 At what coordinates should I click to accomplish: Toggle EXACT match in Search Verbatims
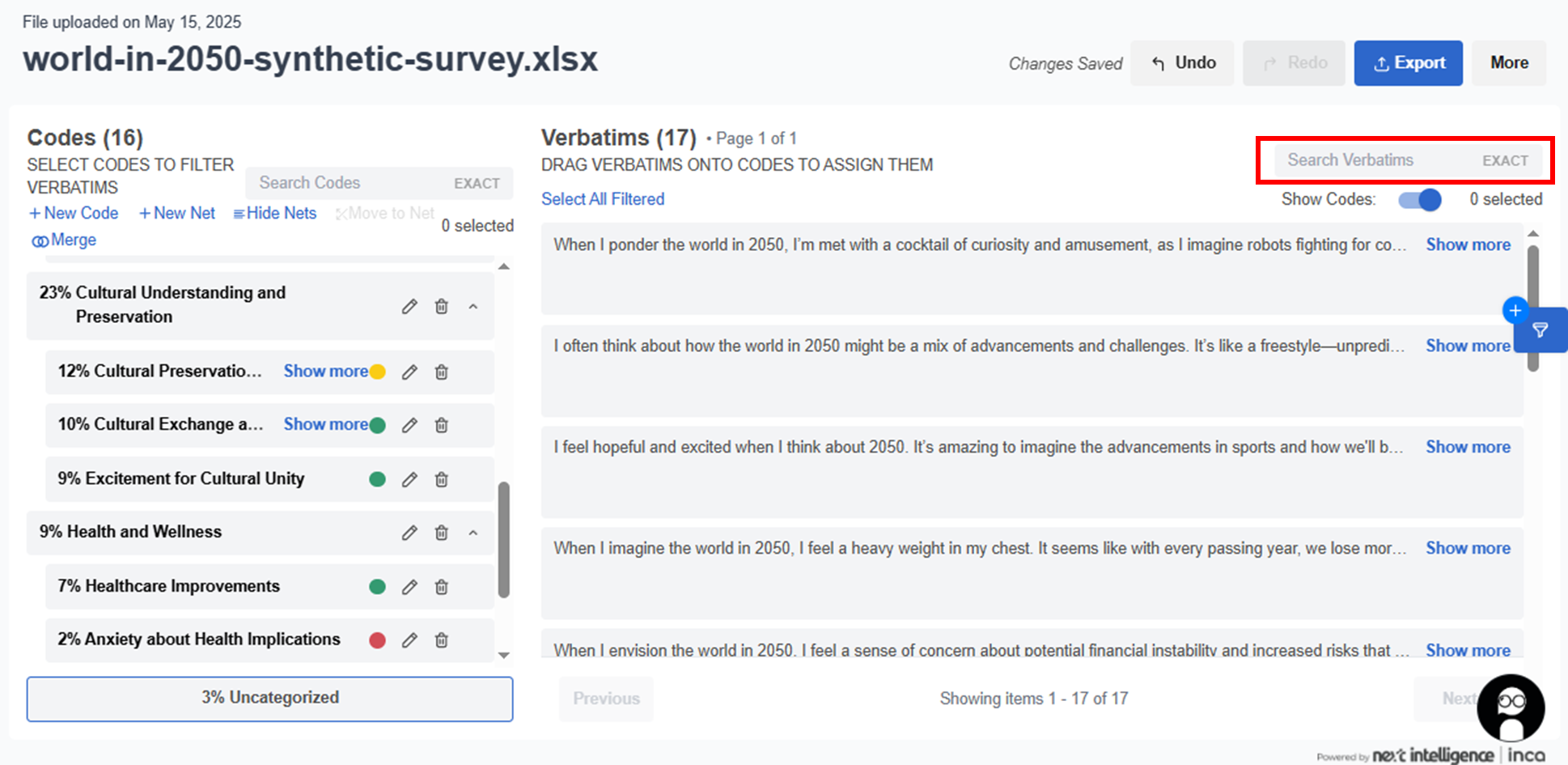tap(1505, 161)
